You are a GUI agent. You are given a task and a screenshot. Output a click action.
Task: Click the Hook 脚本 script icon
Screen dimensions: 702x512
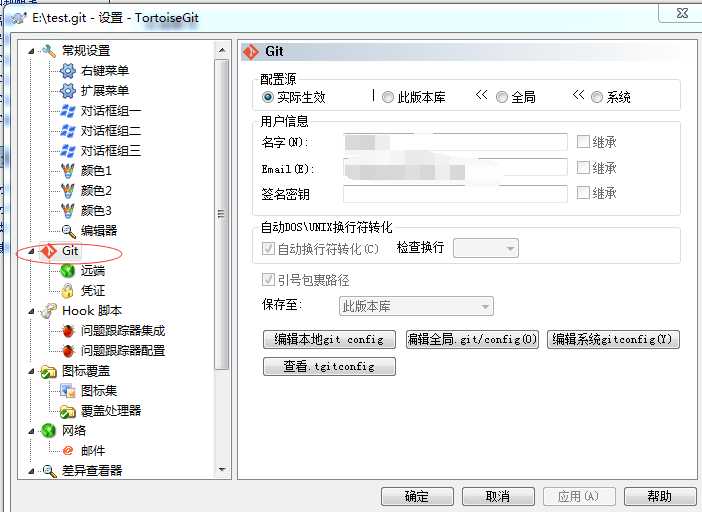click(48, 311)
